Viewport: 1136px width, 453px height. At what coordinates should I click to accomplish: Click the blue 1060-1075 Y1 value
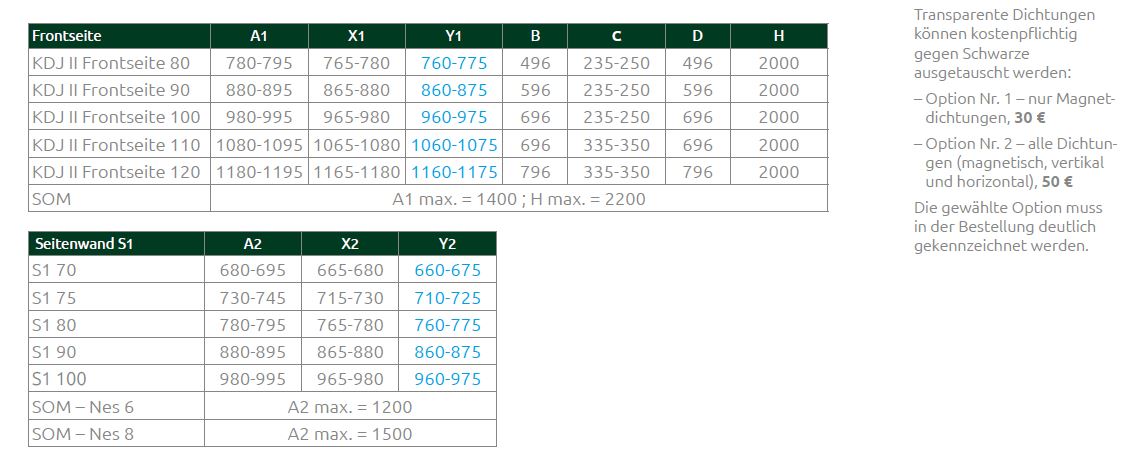click(454, 145)
